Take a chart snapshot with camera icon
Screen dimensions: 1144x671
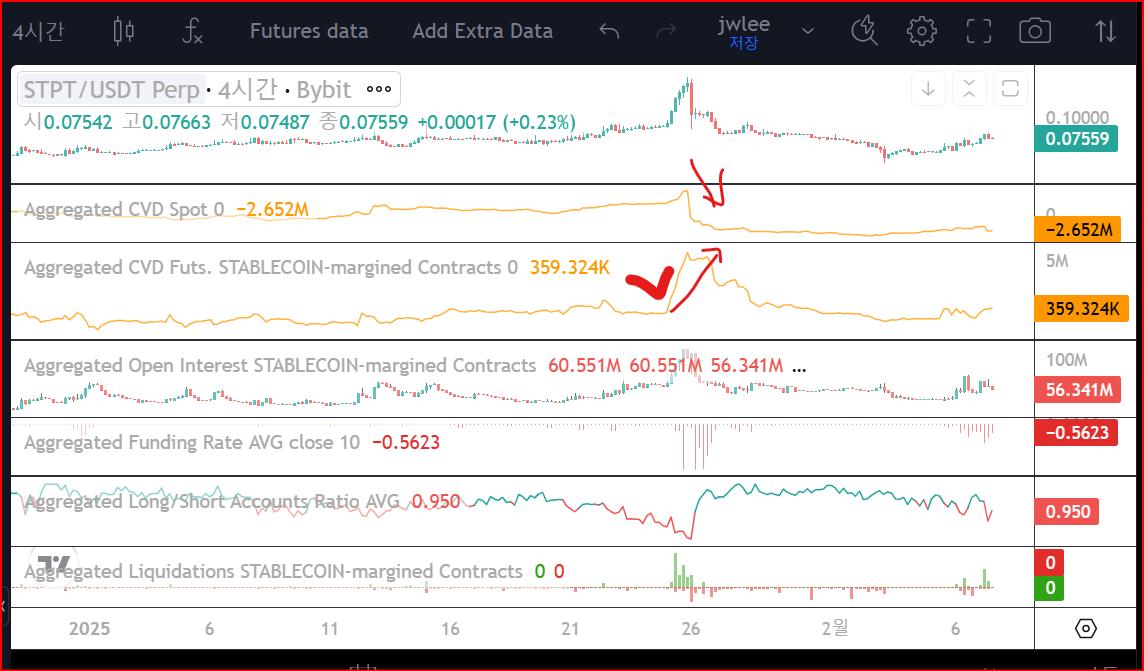(x=1035, y=31)
